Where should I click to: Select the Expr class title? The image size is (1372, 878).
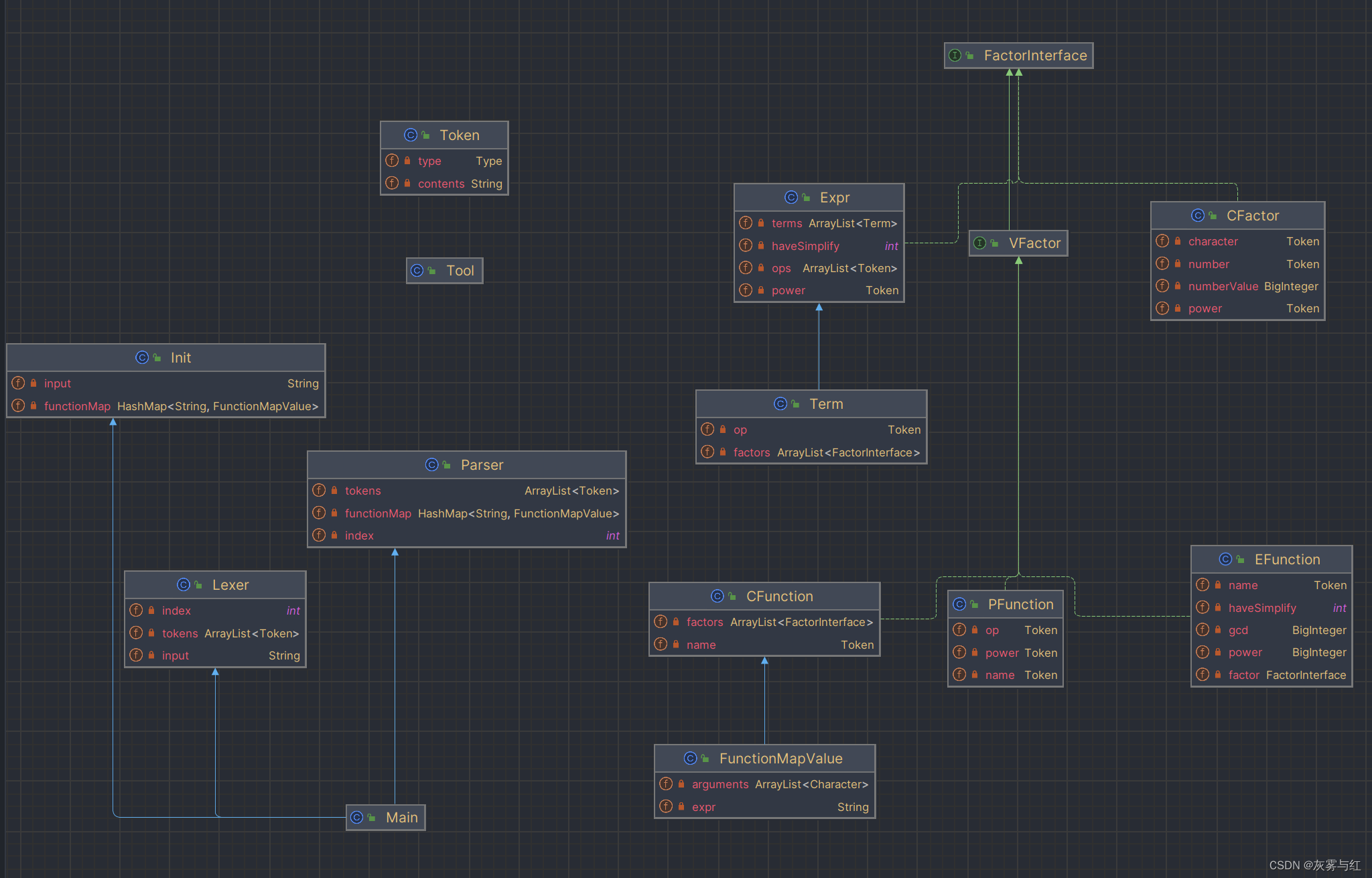[835, 198]
